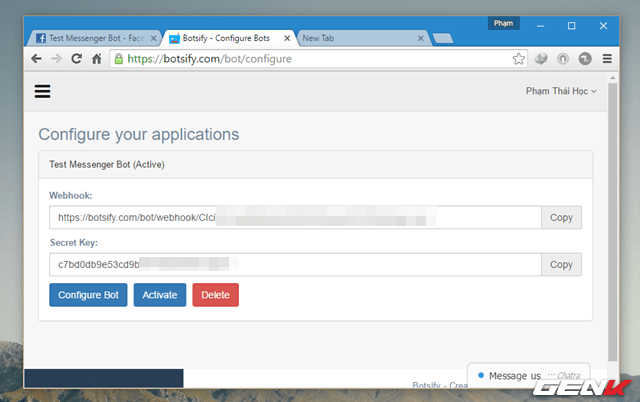Reload the Botsify configure page

tap(76, 59)
